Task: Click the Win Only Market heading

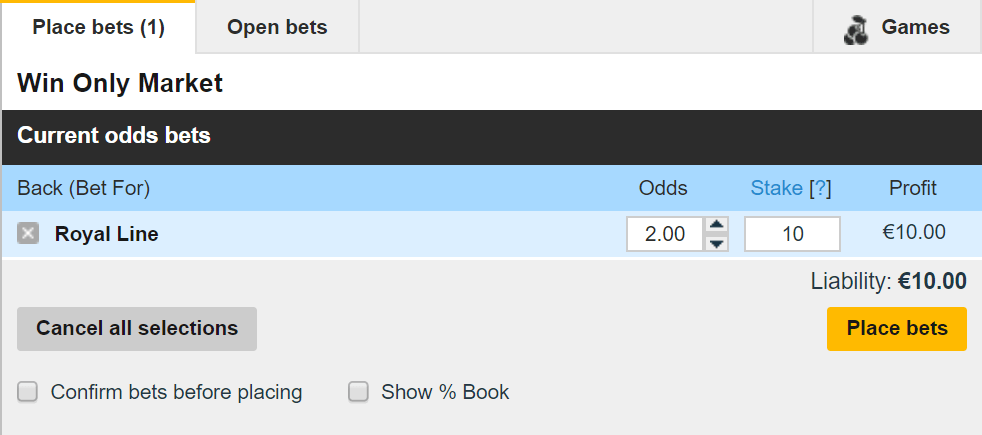Action: [x=120, y=83]
